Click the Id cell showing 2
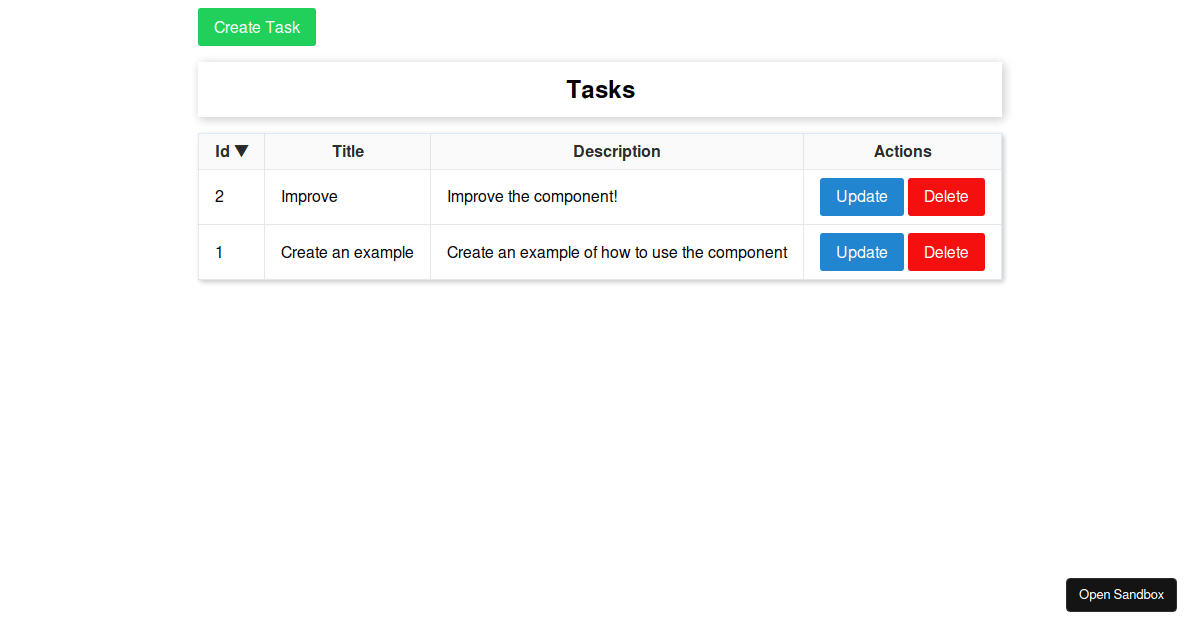The height and width of the screenshot is (630, 1200). point(219,196)
